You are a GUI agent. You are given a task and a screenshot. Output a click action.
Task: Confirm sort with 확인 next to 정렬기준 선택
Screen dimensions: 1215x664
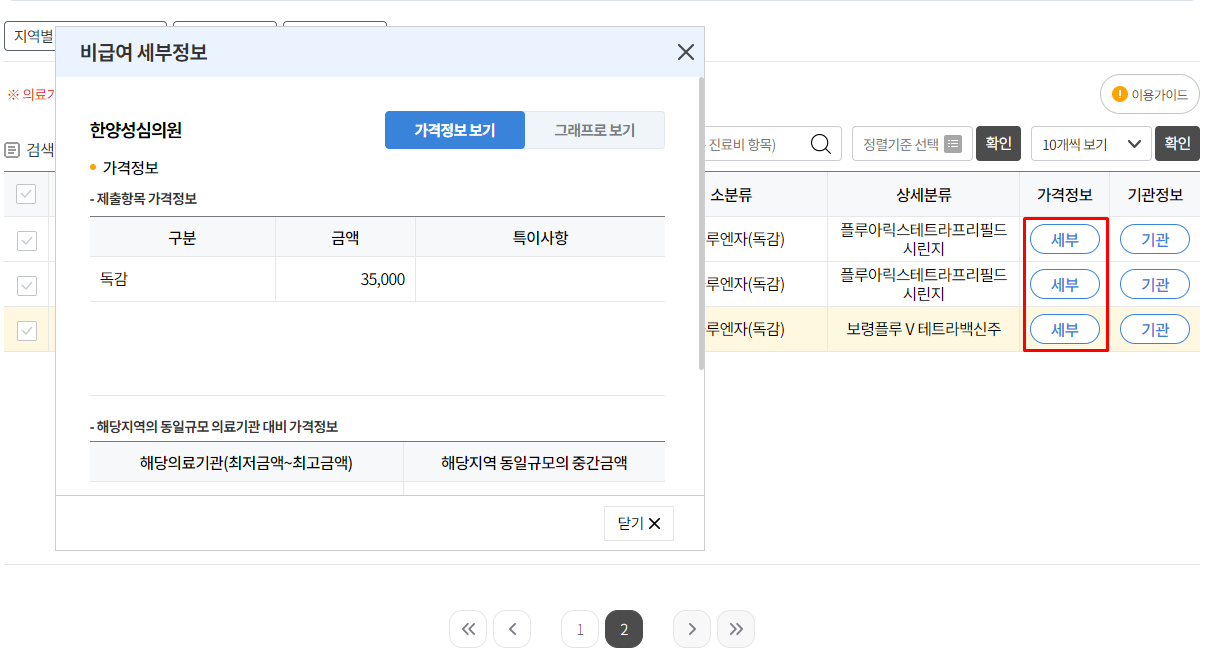998,144
